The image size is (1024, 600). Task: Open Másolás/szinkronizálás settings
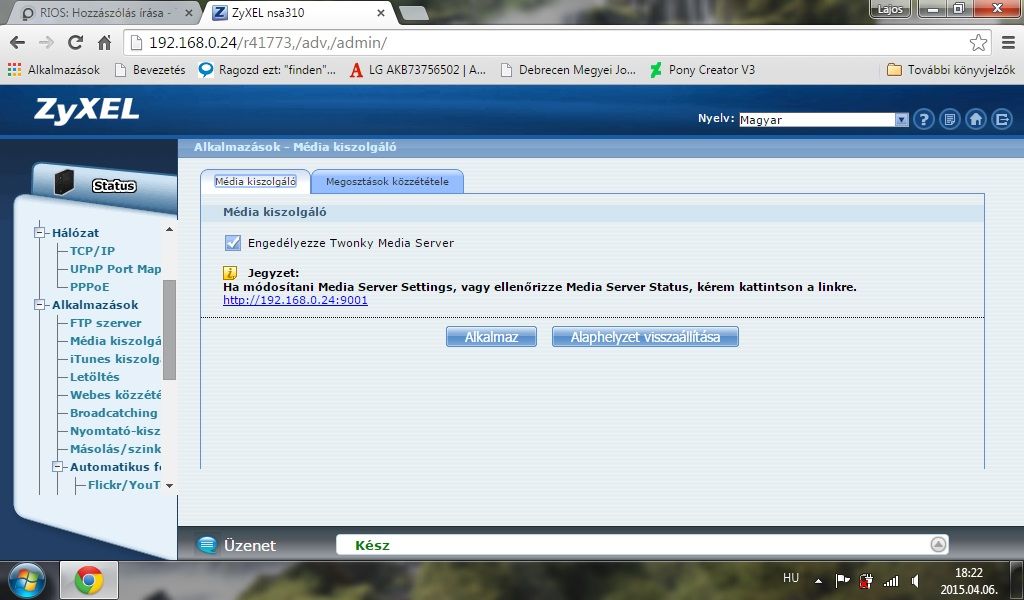click(x=116, y=449)
